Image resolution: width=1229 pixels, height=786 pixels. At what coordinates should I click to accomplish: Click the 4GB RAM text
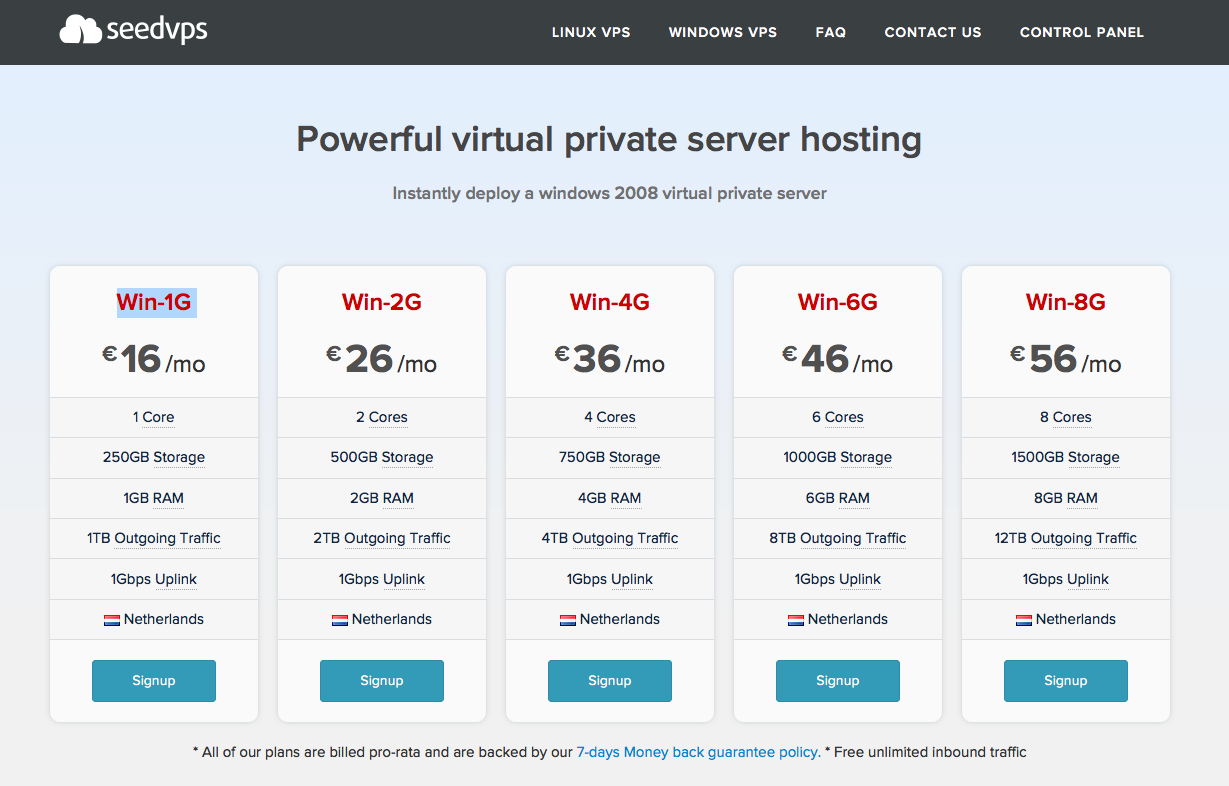[x=610, y=498]
